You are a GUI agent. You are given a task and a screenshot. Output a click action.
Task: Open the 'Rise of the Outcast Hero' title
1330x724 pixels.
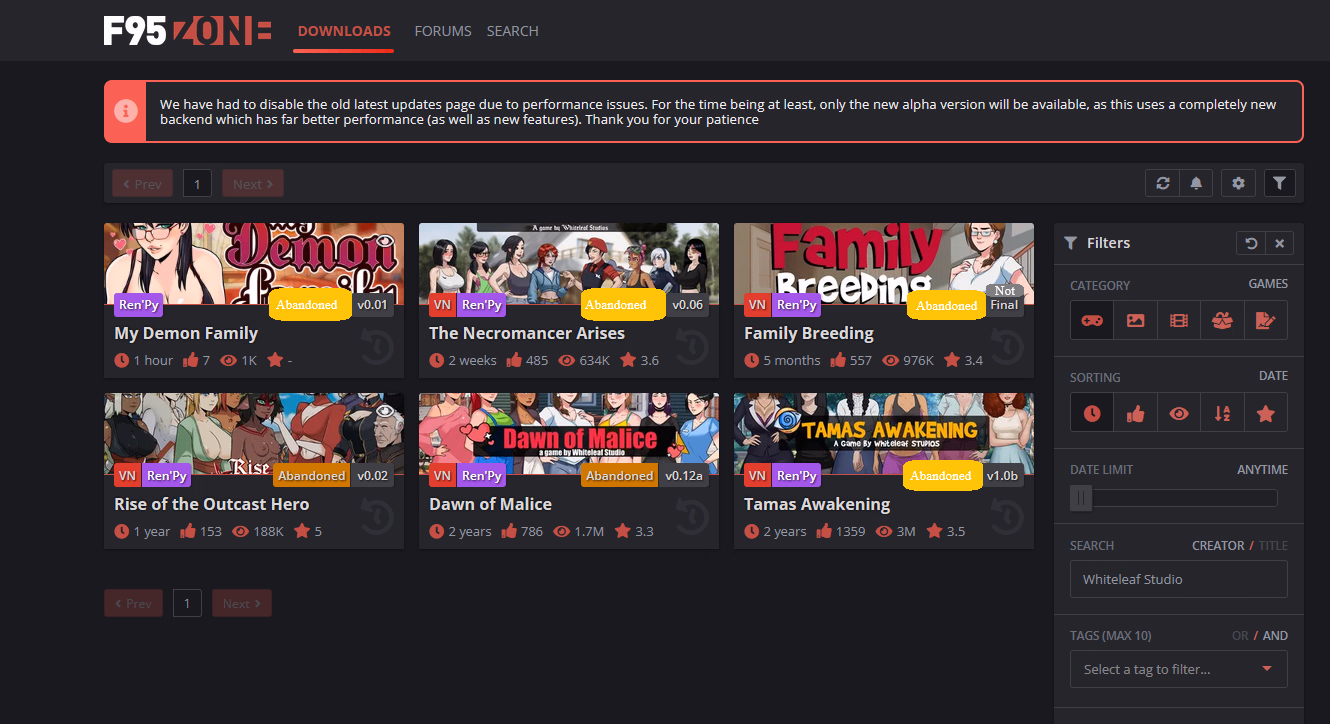[212, 504]
